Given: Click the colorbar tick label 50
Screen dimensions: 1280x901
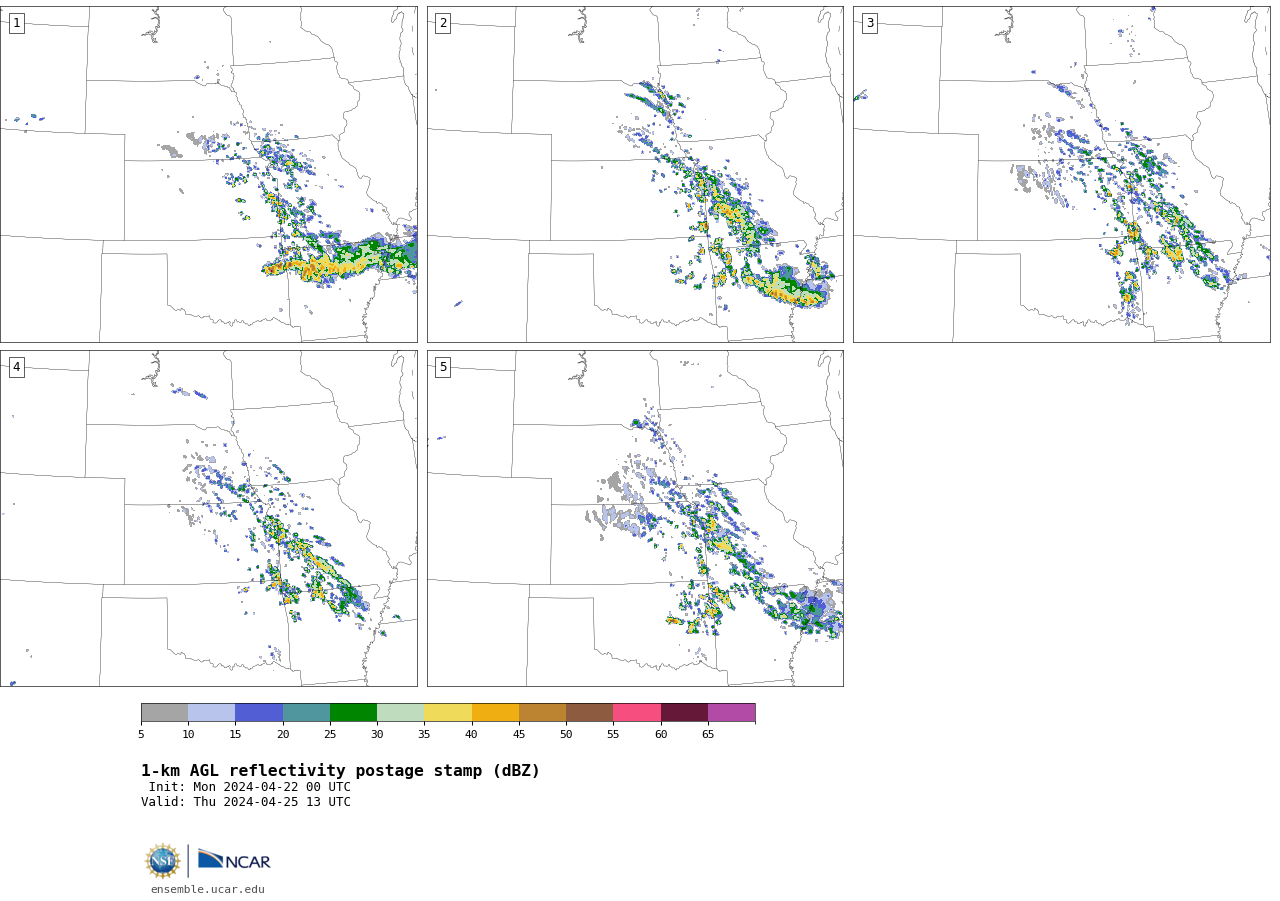Looking at the screenshot, I should [x=566, y=735].
